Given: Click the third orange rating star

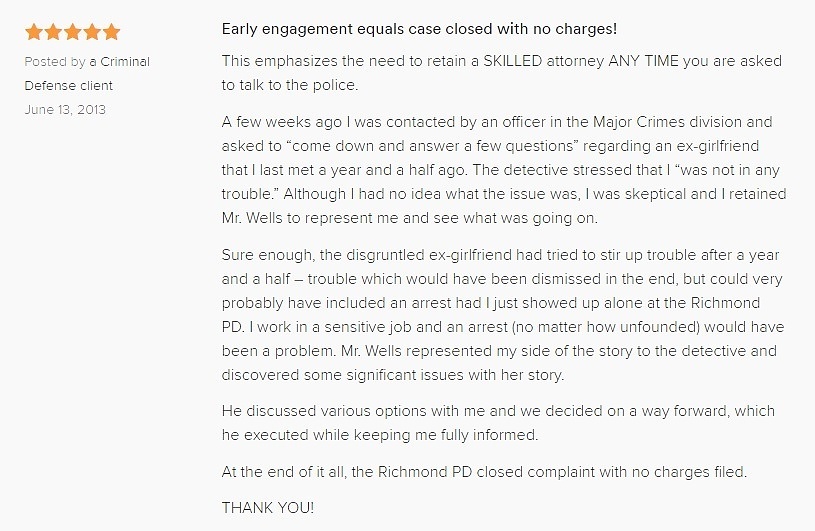Looking at the screenshot, I should point(72,32).
